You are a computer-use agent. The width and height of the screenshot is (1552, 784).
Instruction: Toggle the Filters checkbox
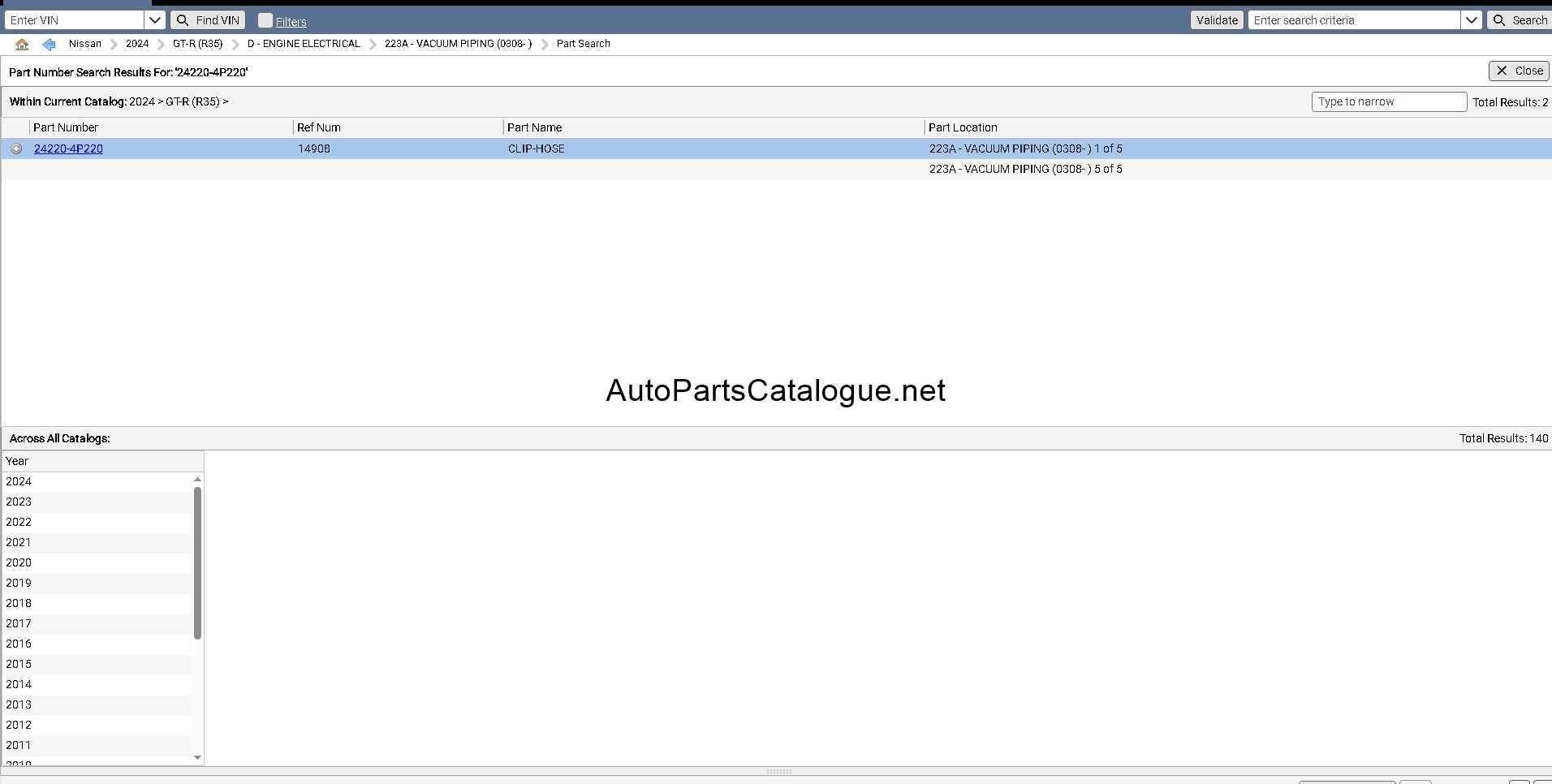coord(265,20)
